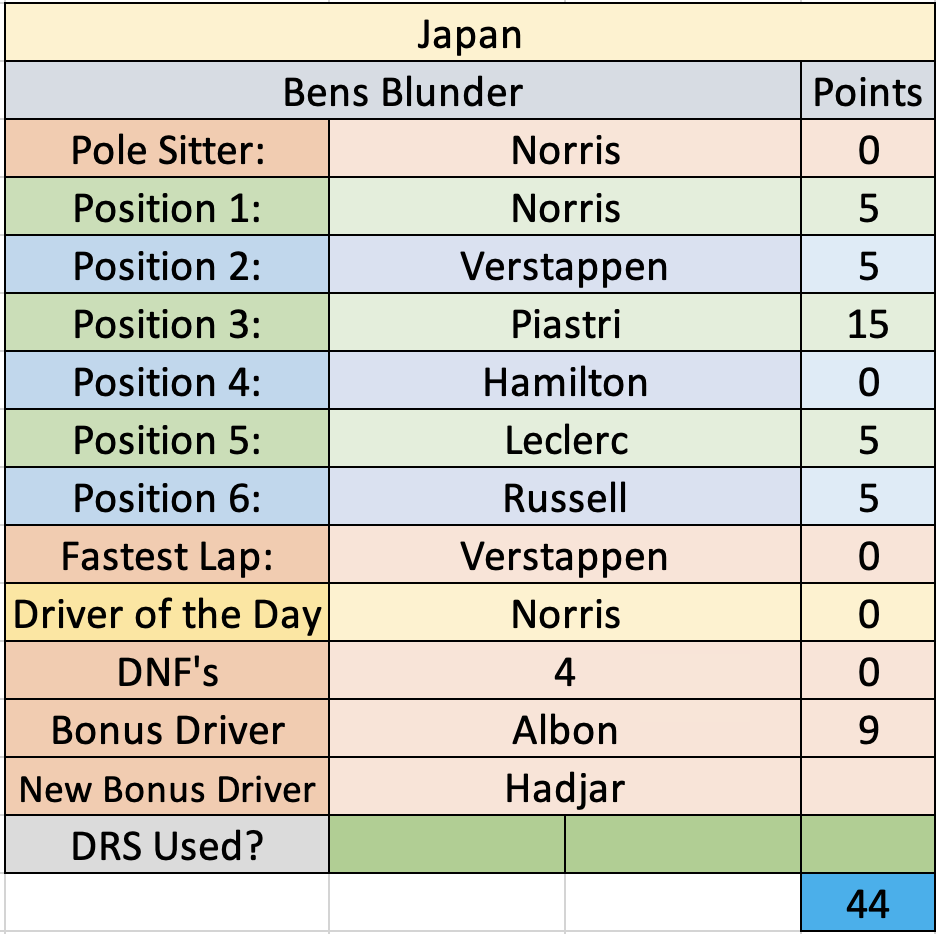Select the Pole Sitter label cell

pos(167,149)
